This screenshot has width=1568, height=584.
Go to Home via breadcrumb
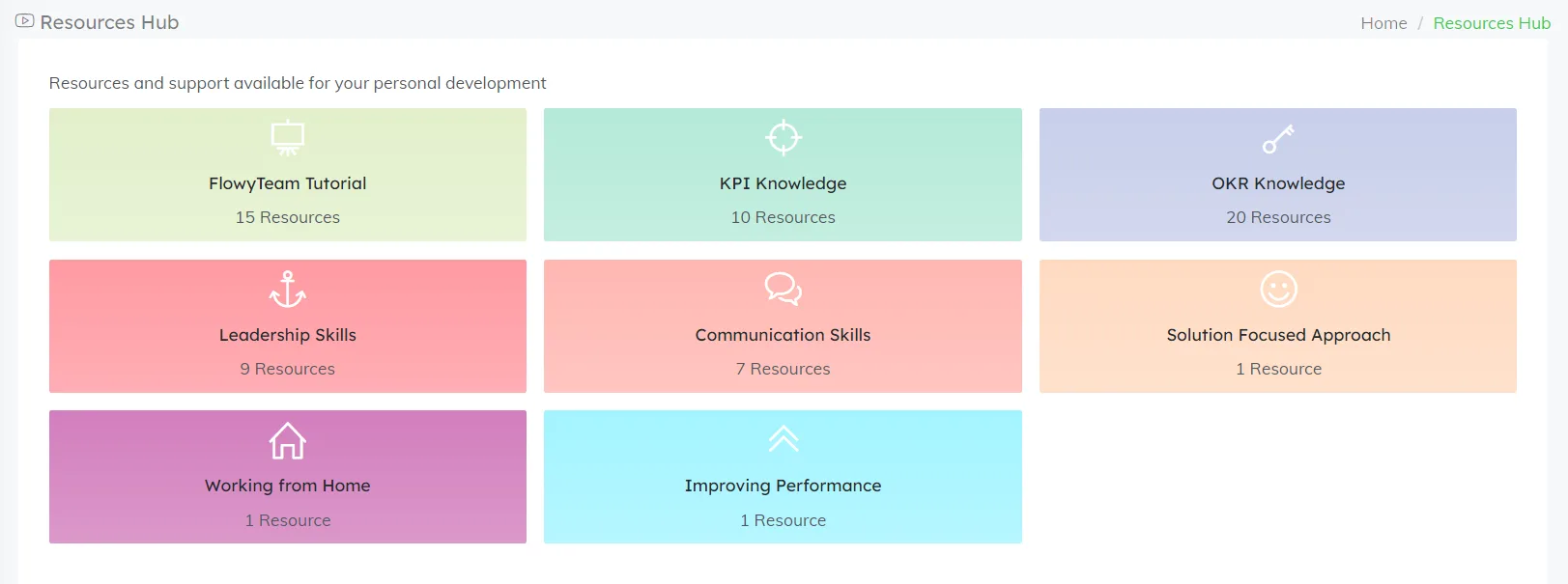(1383, 23)
